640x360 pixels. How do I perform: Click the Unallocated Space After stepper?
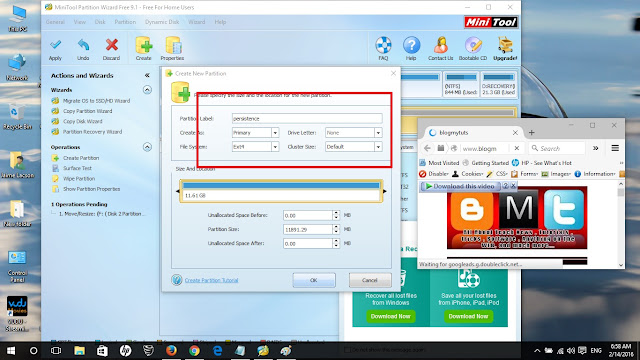coord(336,243)
